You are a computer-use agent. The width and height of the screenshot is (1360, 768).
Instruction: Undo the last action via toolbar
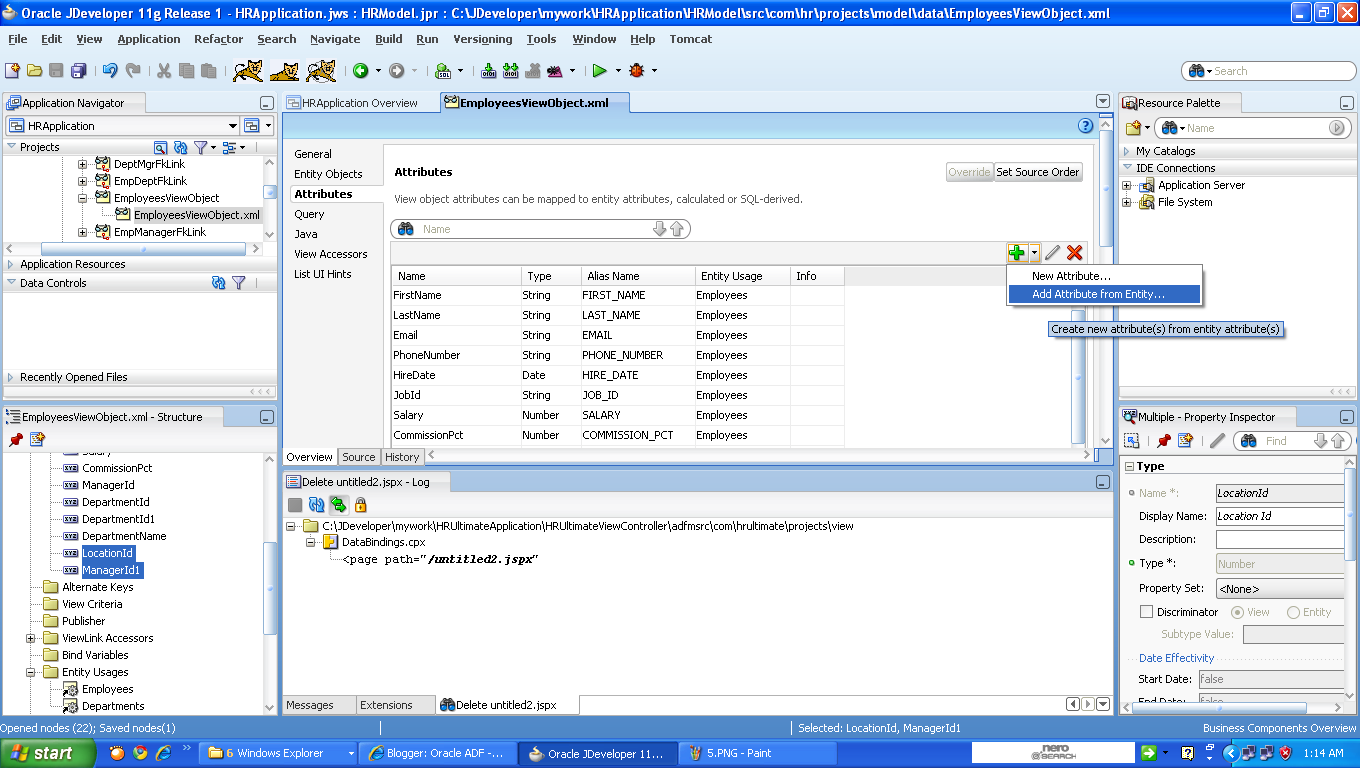coord(110,71)
